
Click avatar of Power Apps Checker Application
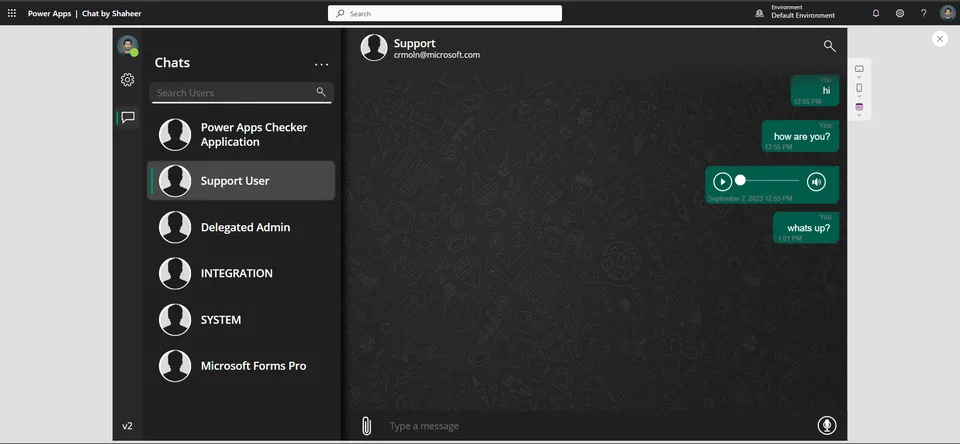coord(175,135)
